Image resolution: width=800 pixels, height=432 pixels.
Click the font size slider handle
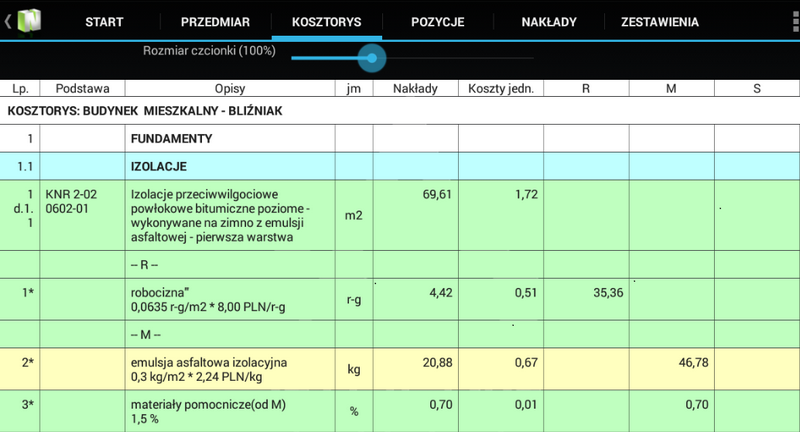pyautogui.click(x=372, y=58)
